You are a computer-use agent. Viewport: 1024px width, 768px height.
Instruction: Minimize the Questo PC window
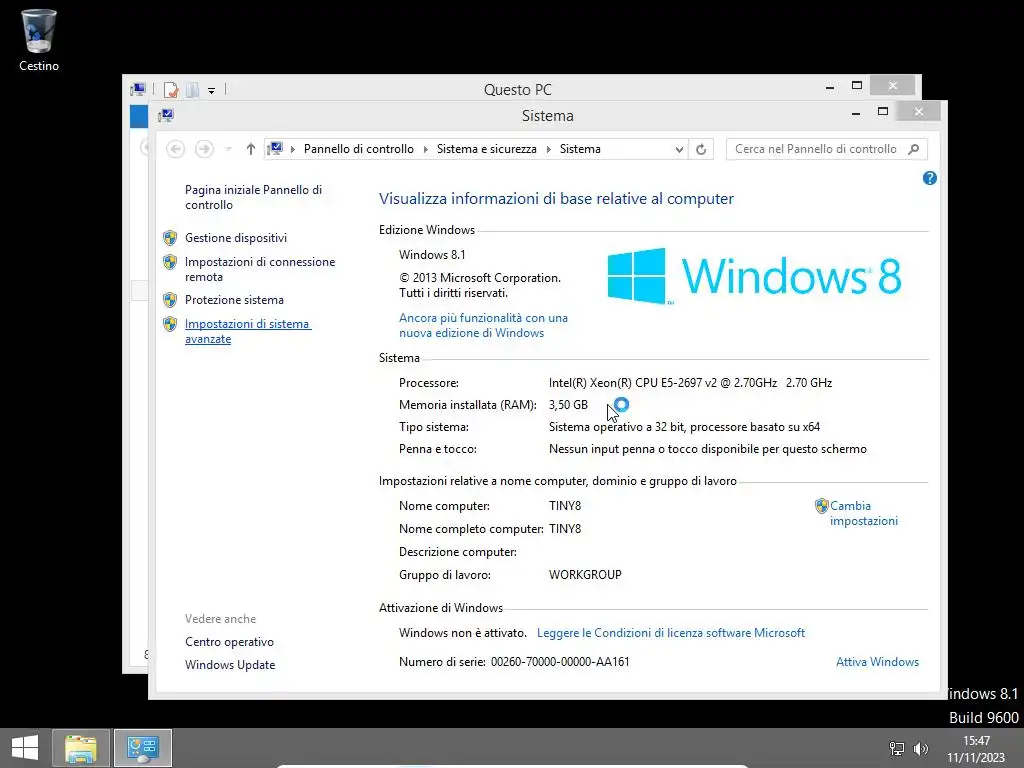tap(830, 87)
